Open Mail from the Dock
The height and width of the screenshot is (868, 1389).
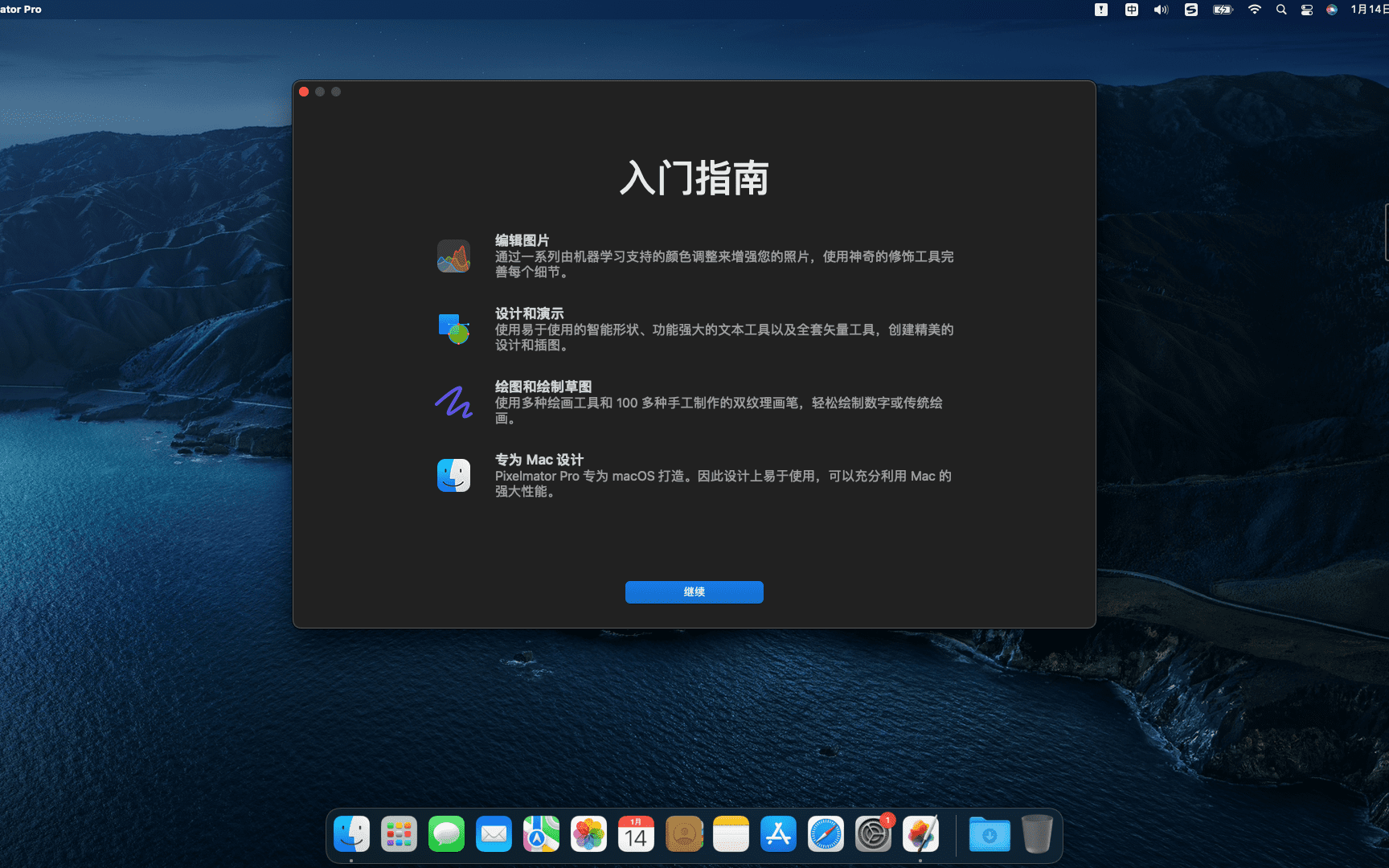point(494,834)
